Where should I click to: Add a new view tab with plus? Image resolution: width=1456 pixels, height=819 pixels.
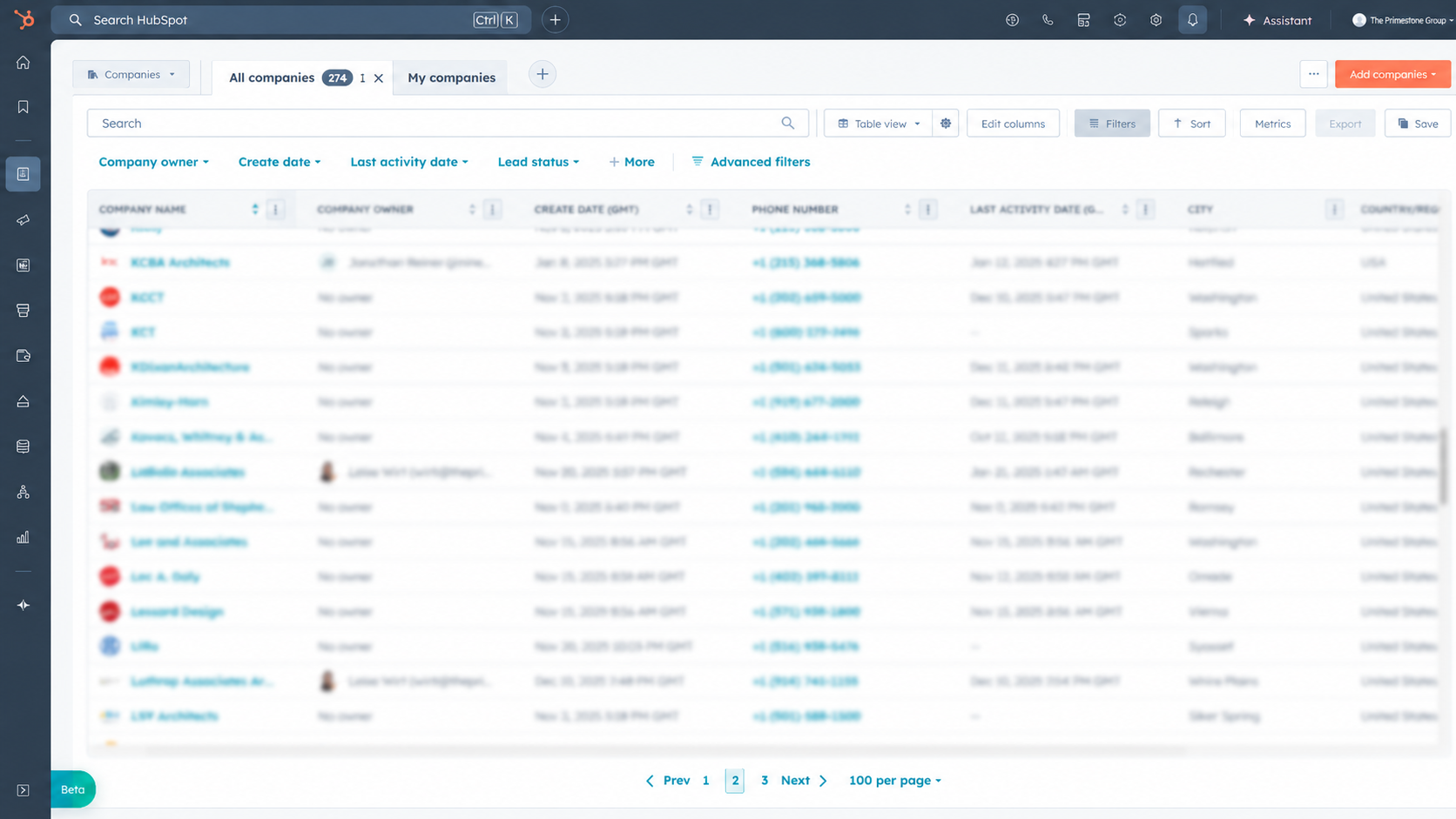point(542,74)
